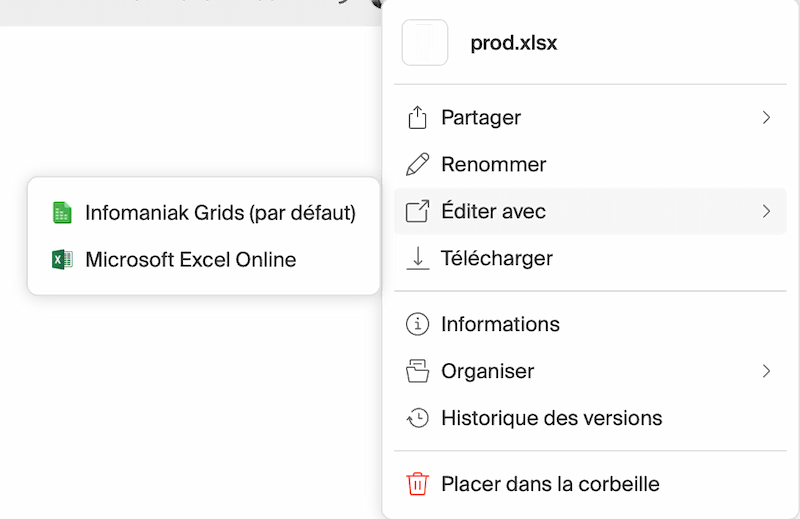Click the red trash bin icon

(417, 484)
